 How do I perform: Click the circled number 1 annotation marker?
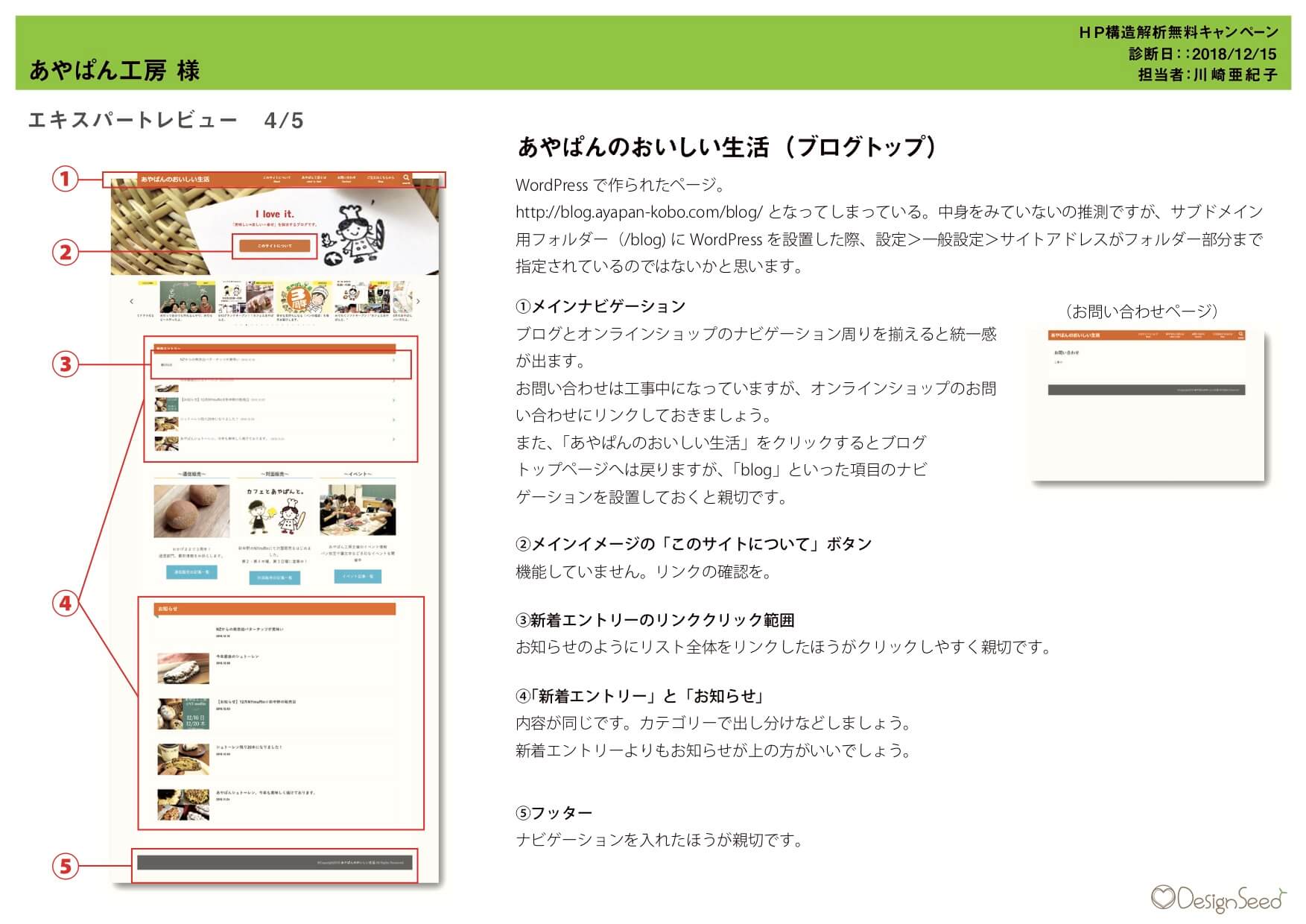point(66,179)
